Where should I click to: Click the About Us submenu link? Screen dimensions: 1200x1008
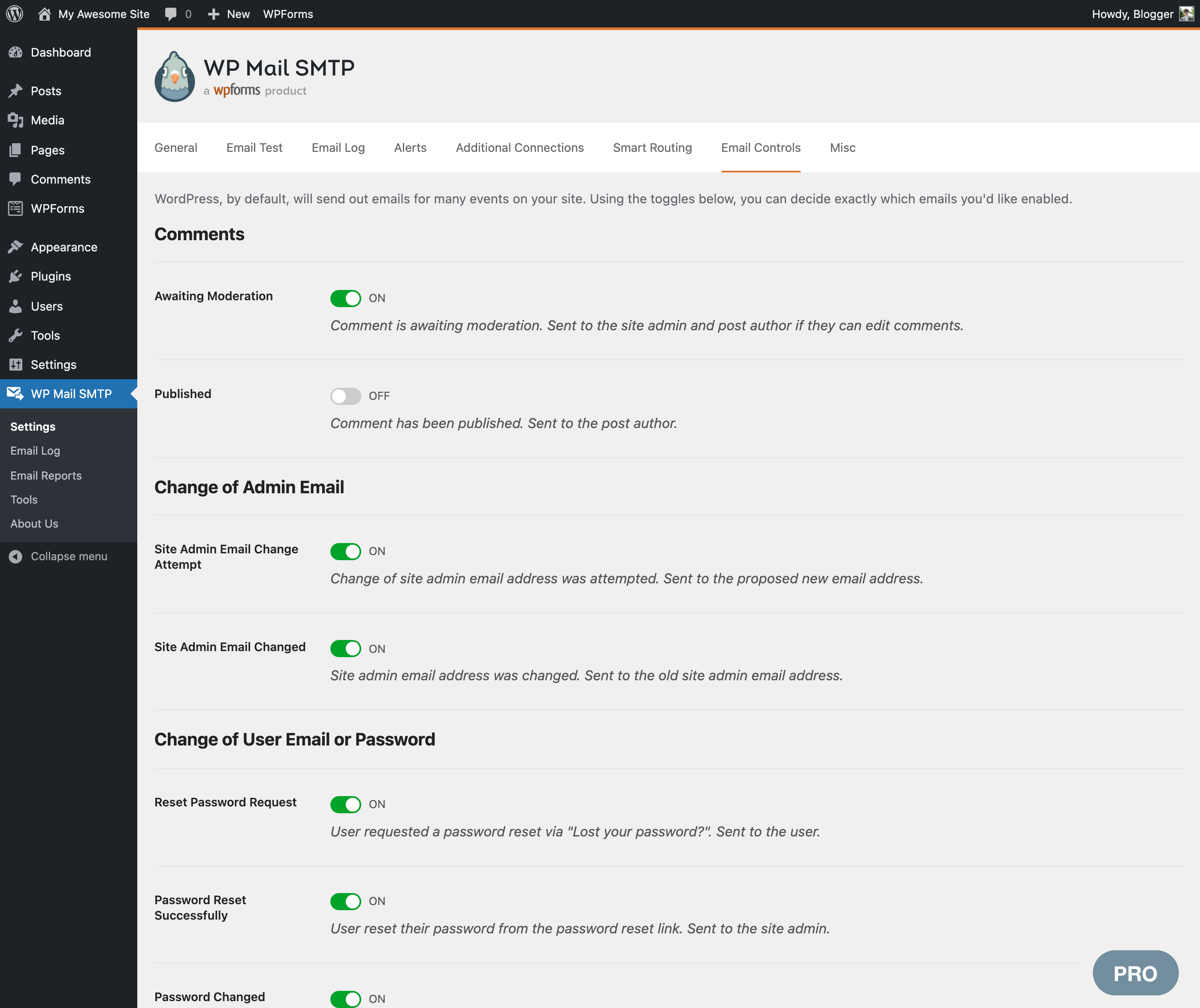tap(34, 523)
